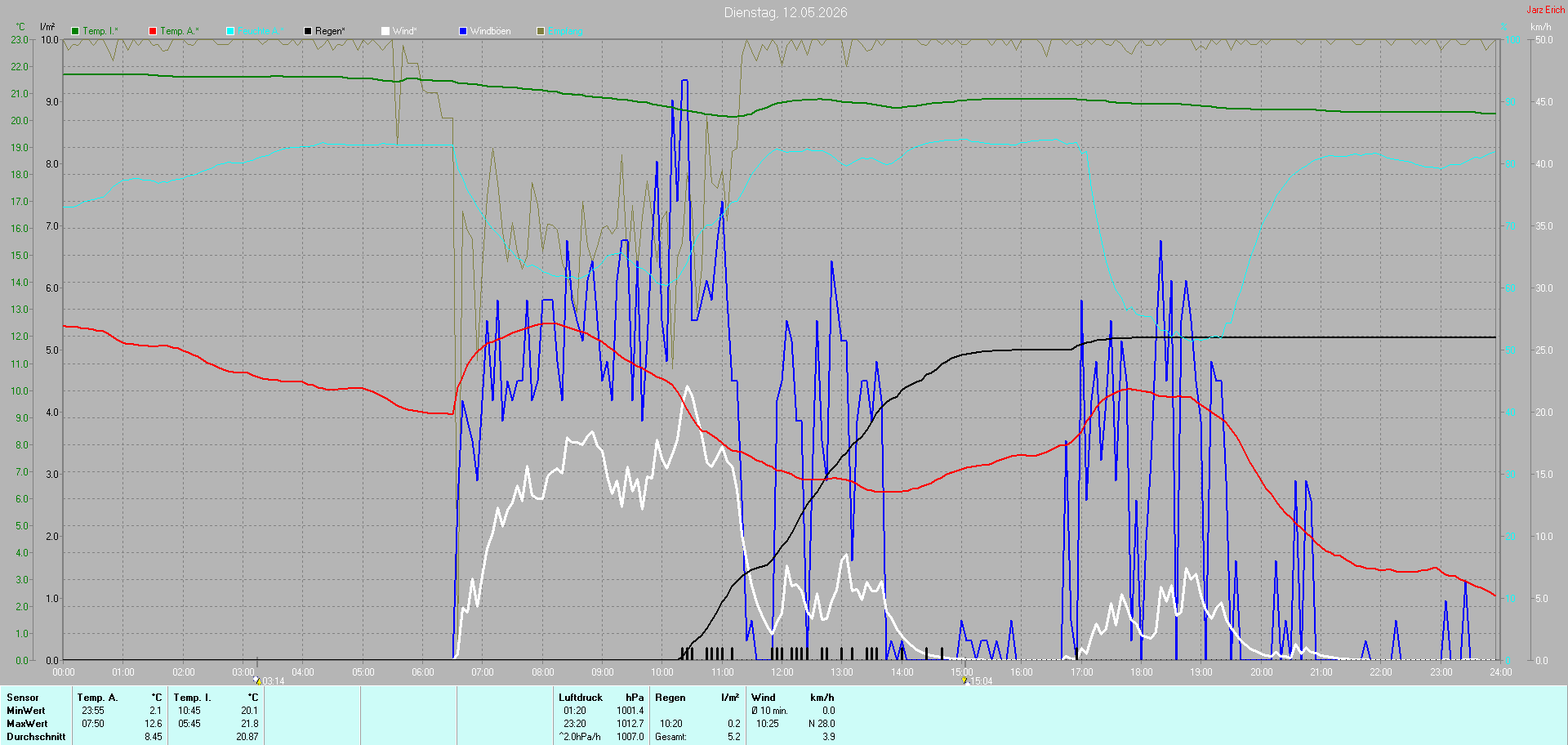Select the 'Feuchte A.*' legend label
This screenshot has width=1568, height=745.
click(x=261, y=31)
